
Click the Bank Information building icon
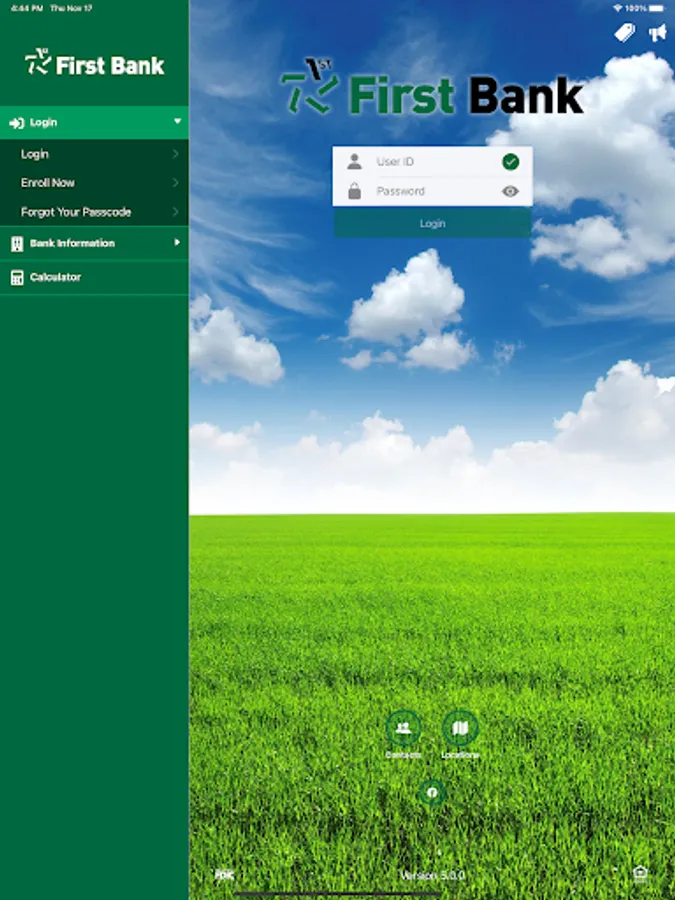point(17,243)
